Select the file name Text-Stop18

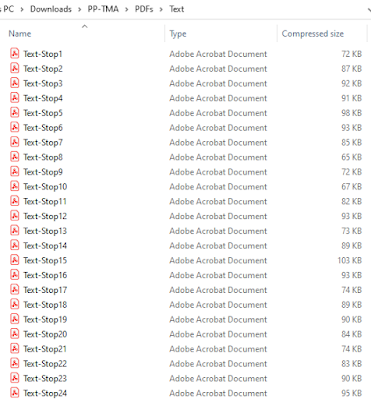pyautogui.click(x=45, y=305)
